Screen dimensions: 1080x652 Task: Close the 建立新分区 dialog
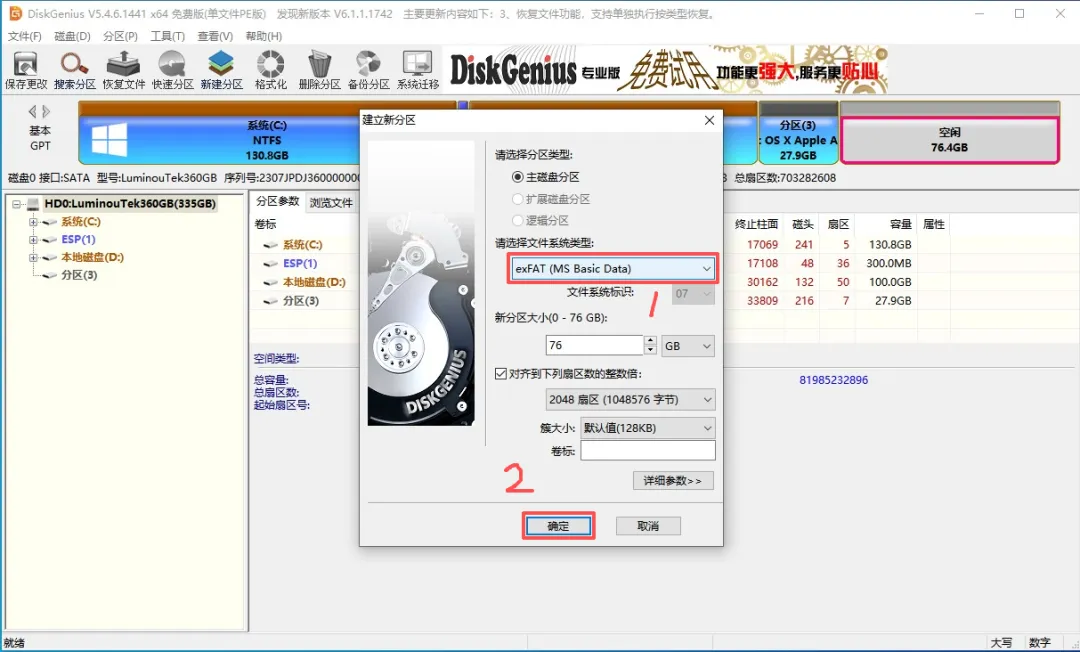click(709, 120)
